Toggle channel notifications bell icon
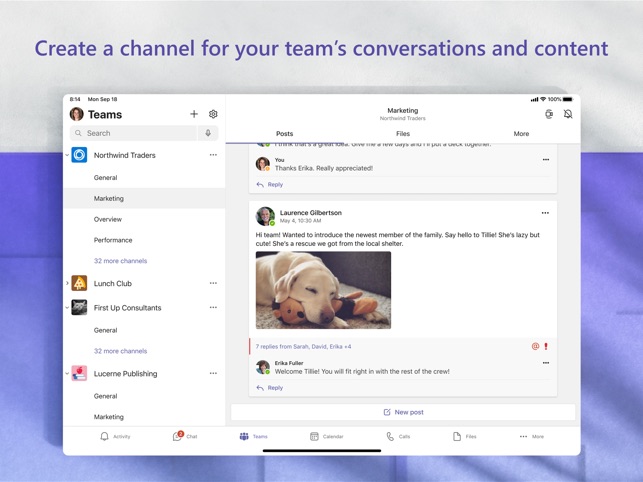The height and width of the screenshot is (482, 643). pyautogui.click(x=568, y=114)
